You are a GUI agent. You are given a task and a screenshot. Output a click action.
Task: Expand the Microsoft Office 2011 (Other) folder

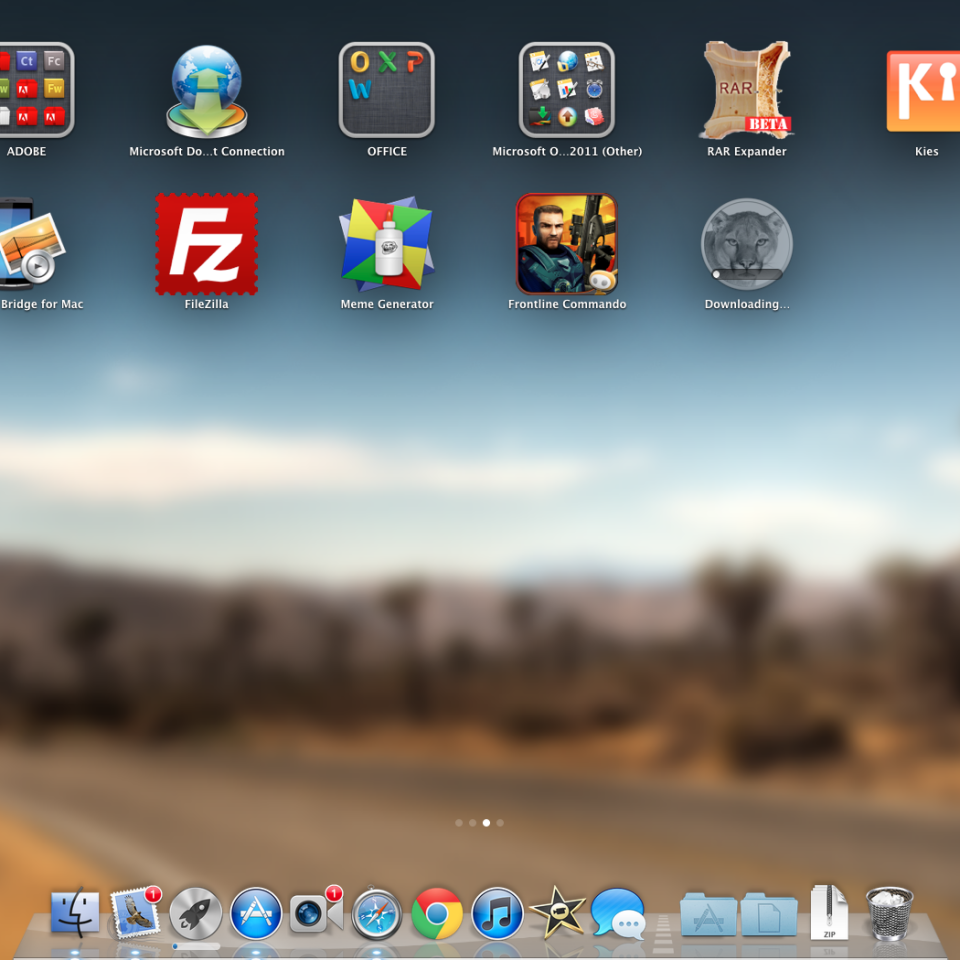566,91
